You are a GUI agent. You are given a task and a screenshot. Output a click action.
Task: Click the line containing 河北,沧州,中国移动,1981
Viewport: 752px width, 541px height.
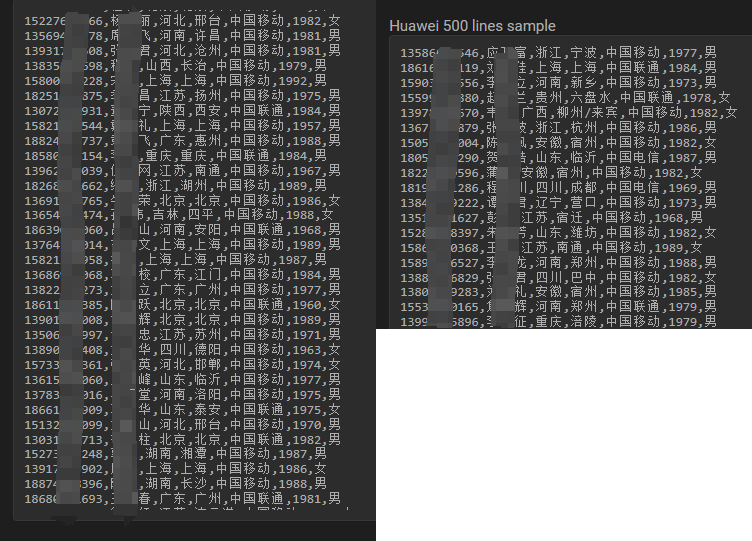(182, 50)
